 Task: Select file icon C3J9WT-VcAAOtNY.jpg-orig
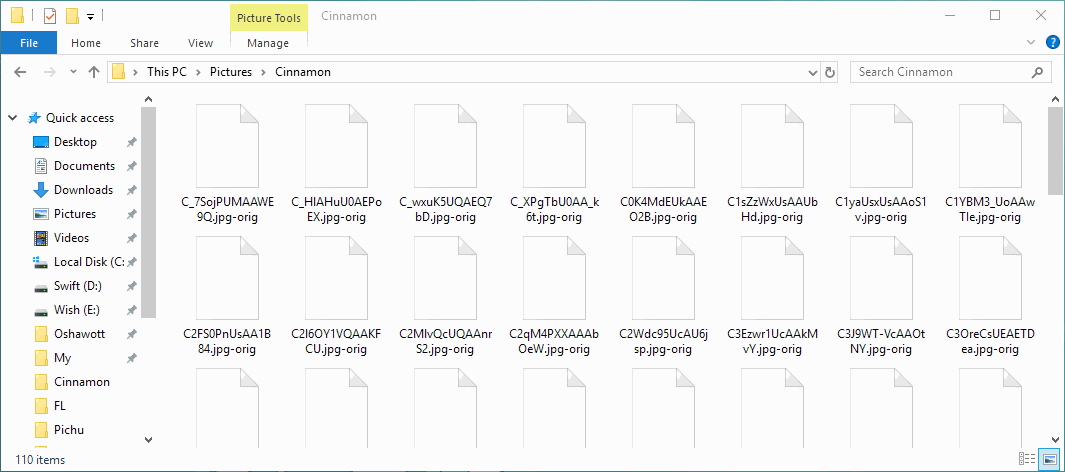pos(881,278)
